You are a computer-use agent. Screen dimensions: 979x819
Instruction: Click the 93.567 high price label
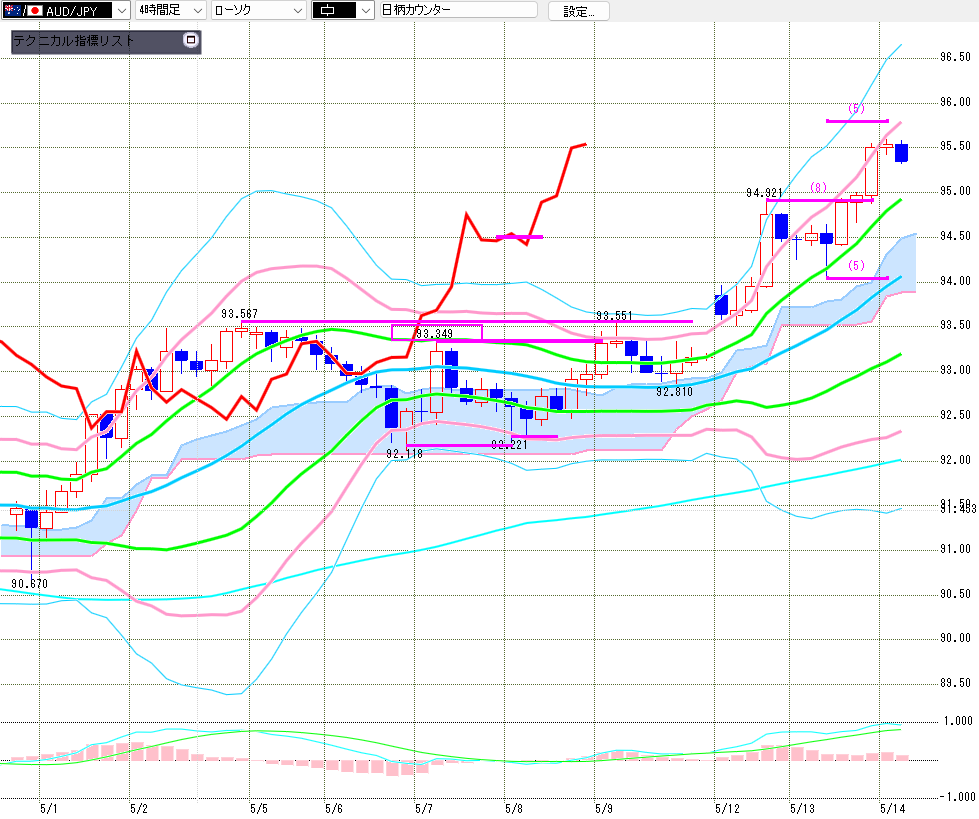coord(239,313)
